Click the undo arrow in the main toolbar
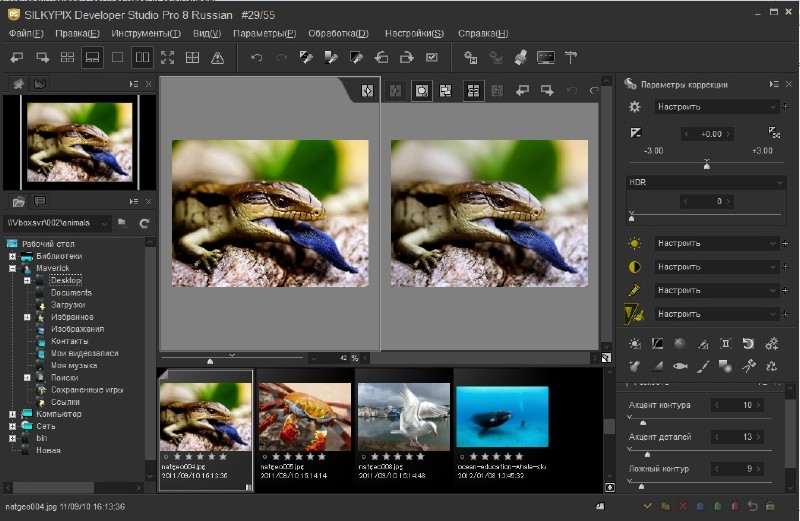 [257, 58]
